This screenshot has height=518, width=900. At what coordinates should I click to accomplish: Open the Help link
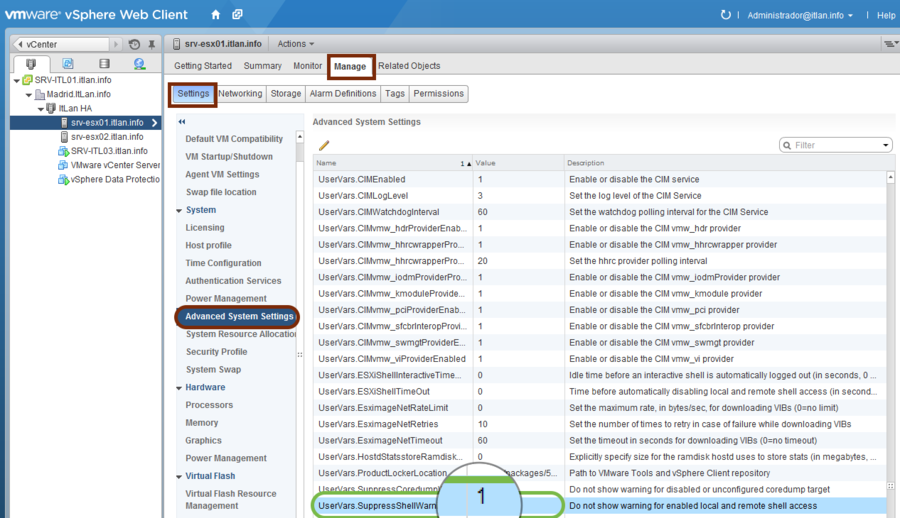tap(886, 16)
